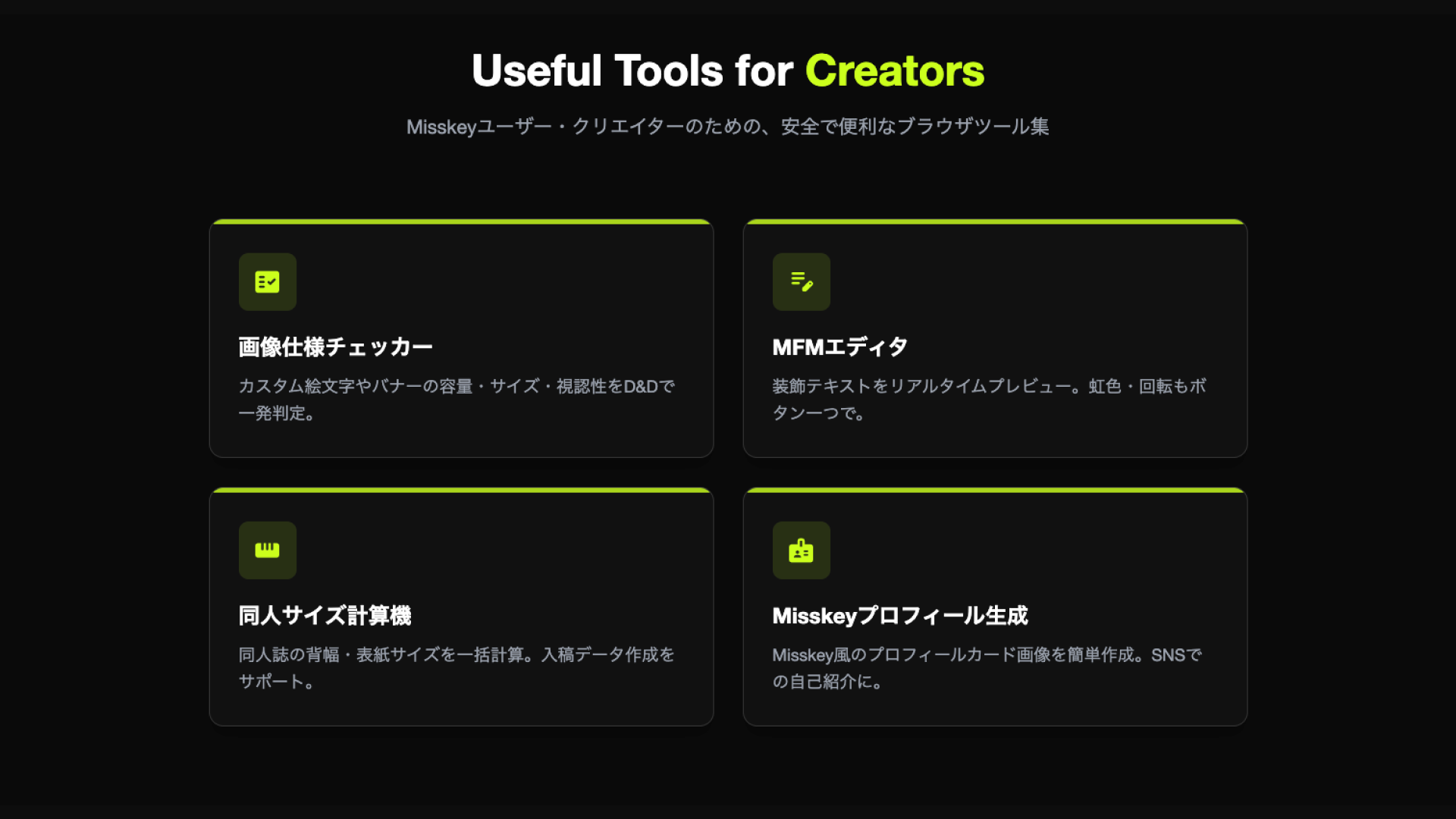
Task: Click the ID badge icon on Misskeyプロフィール生成 card
Action: tap(801, 550)
